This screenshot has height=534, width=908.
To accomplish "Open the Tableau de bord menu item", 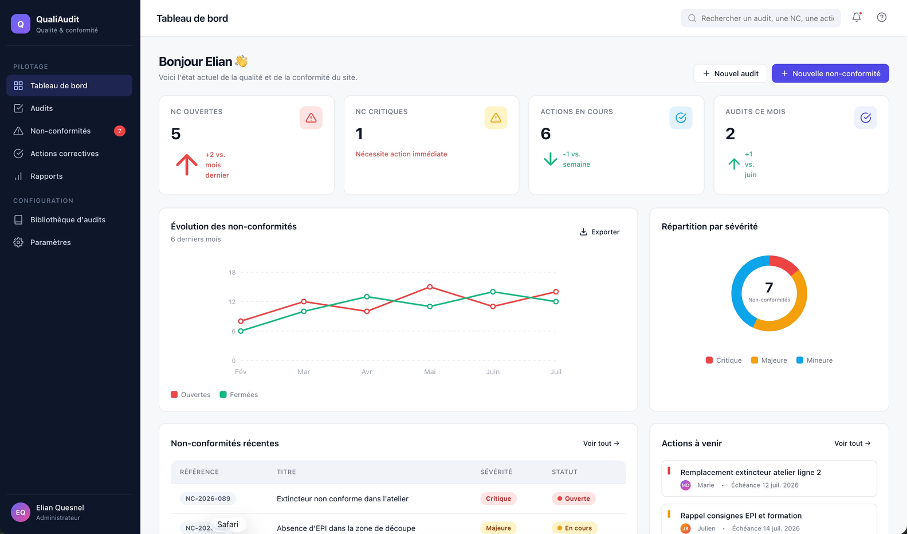I will click(x=69, y=85).
